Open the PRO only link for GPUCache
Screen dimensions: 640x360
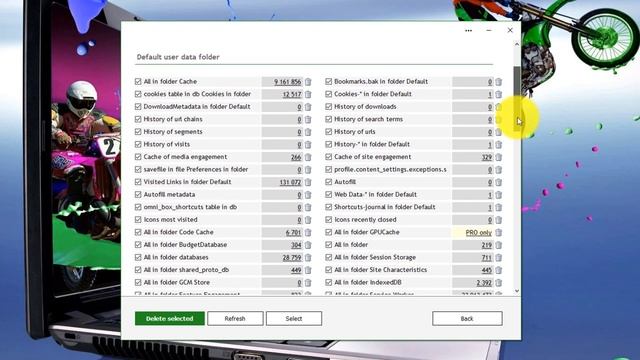[x=478, y=233]
